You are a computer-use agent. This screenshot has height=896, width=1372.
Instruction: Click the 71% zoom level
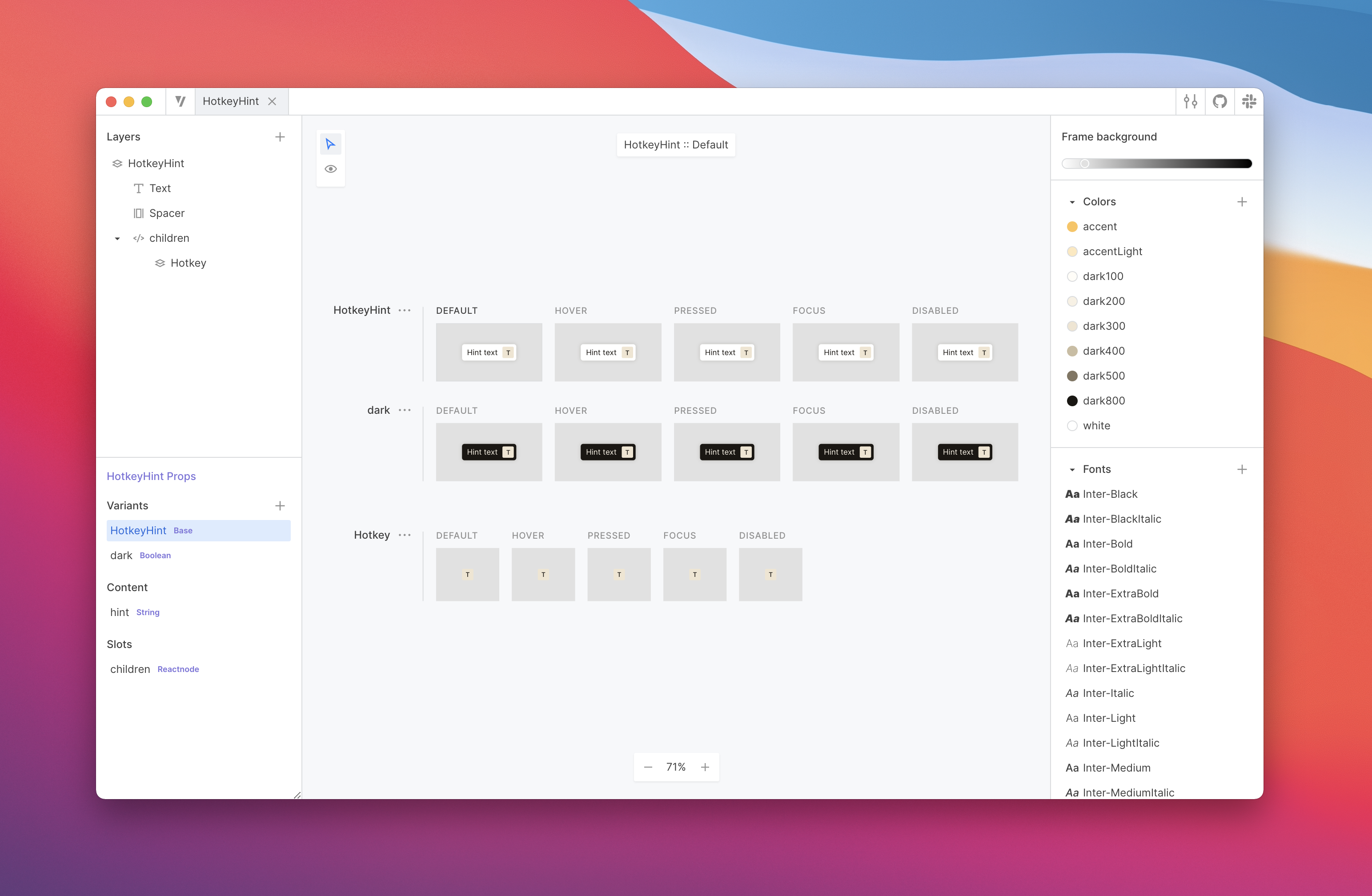(676, 767)
